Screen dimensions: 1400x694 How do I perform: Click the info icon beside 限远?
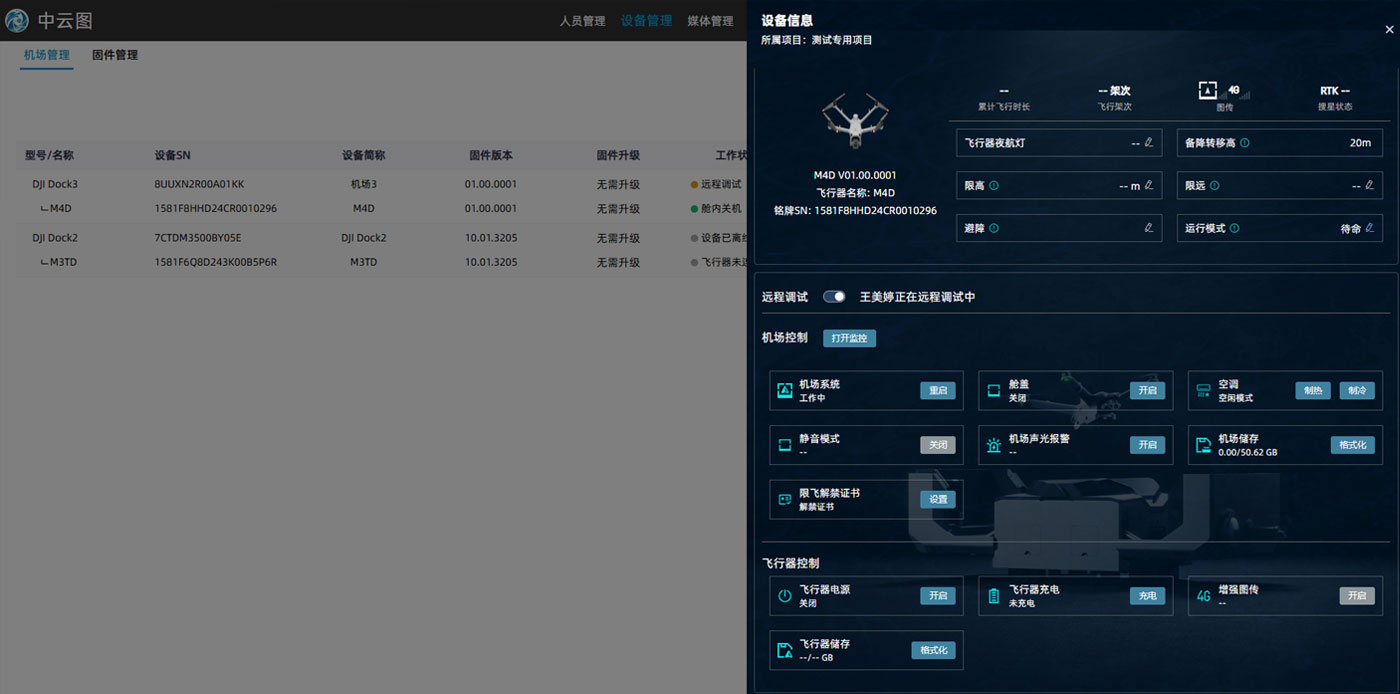coord(1215,185)
